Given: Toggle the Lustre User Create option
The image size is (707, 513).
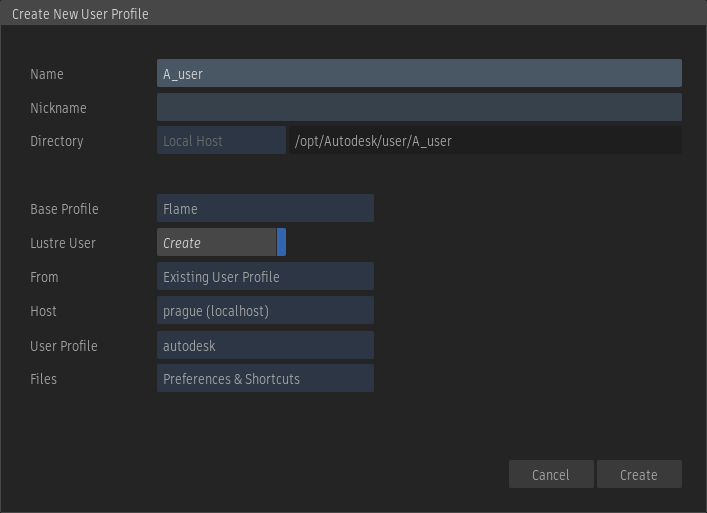Looking at the screenshot, I should tap(221, 243).
